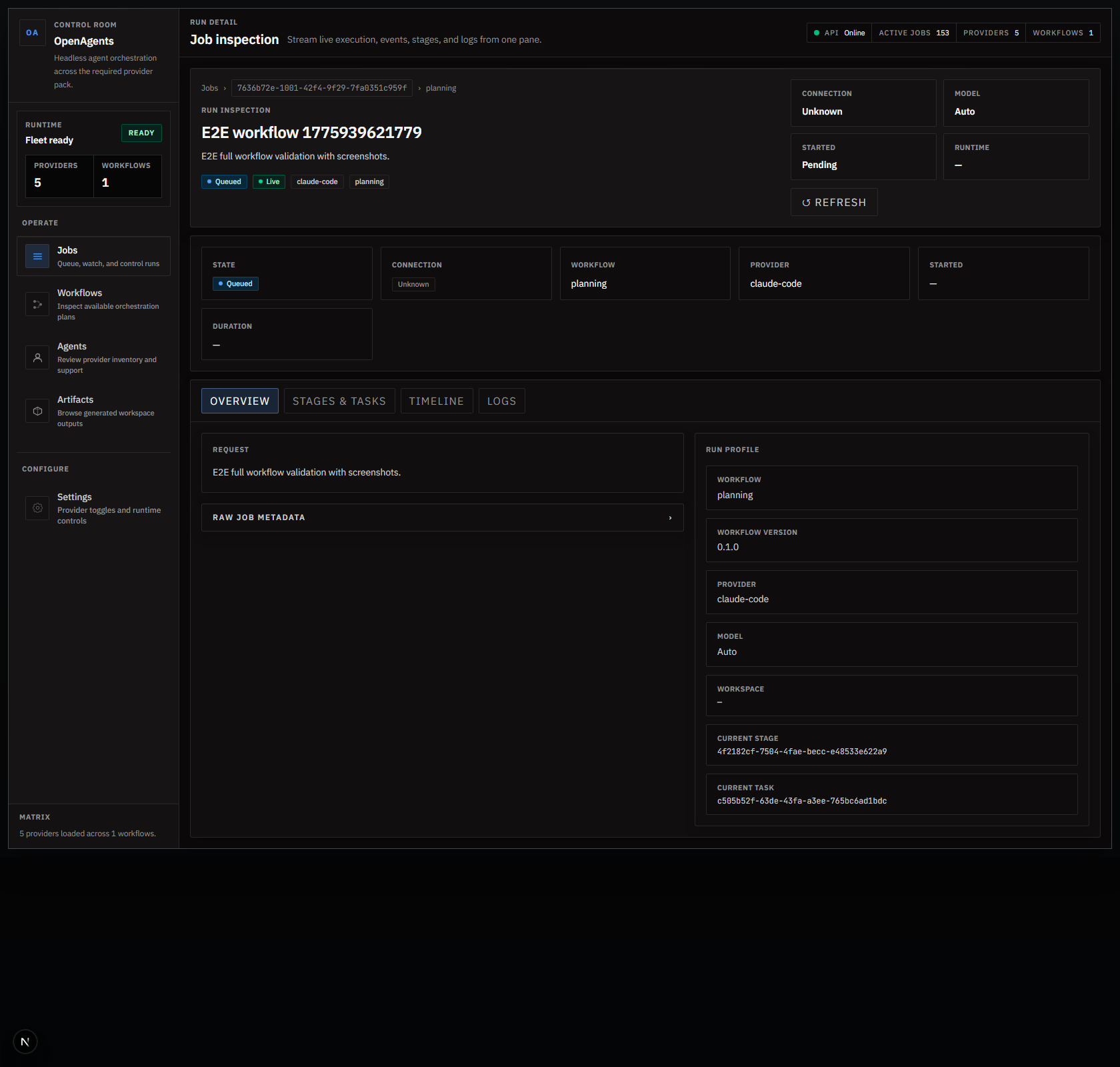Click the planning tag under title
1120x1067 pixels.
[369, 181]
